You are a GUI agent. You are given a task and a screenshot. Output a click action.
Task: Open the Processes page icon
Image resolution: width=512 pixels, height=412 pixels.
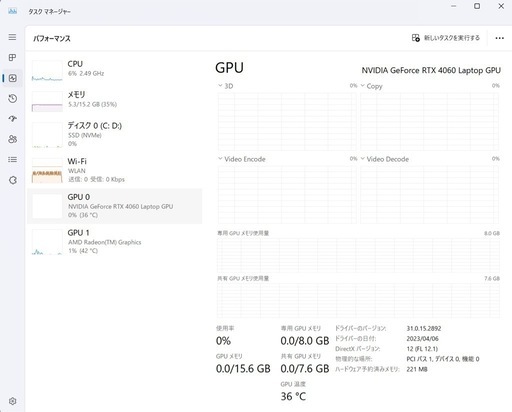point(12,57)
